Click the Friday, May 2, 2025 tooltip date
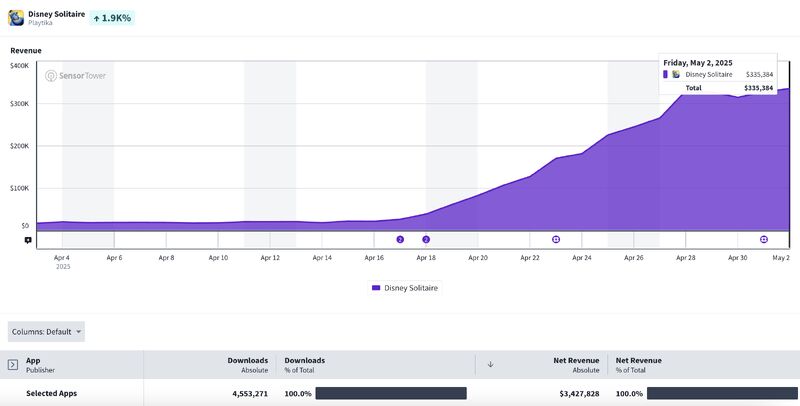 tap(697, 63)
